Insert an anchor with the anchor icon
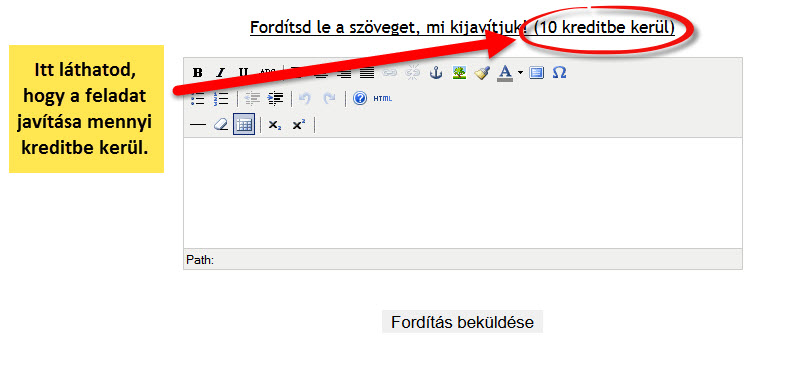The image size is (806, 365). click(x=436, y=73)
